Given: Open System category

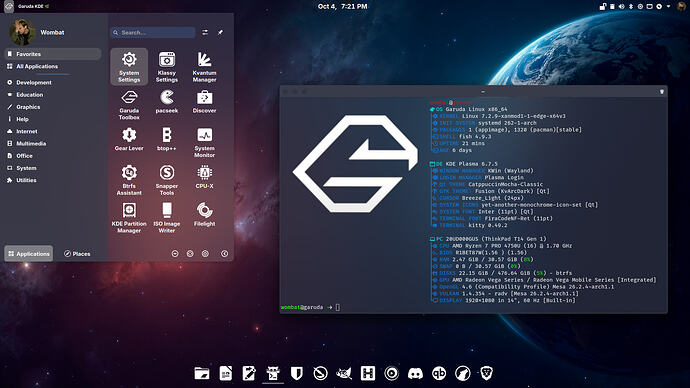Looking at the screenshot, I should click(52, 168).
